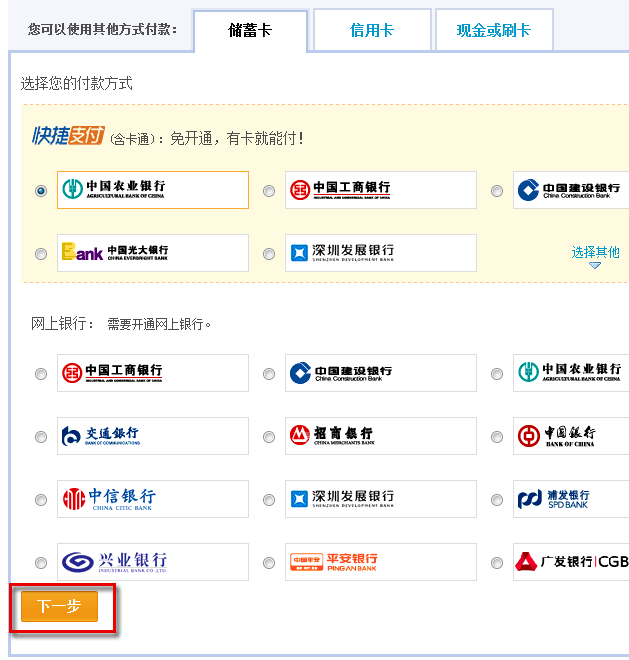Select the 中国农业银行 radio button under 快捷支付
This screenshot has height=660, width=629.
[x=41, y=191]
